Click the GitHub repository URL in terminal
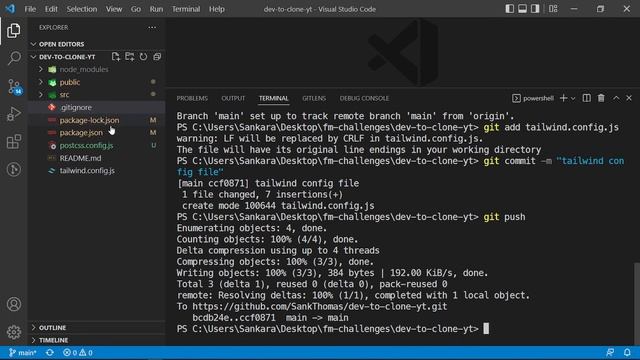Image resolution: width=640 pixels, height=360 pixels. pyautogui.click(x=320, y=307)
